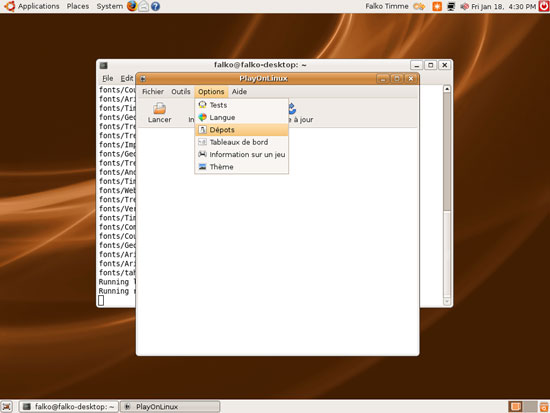The height and width of the screenshot is (413, 550).
Task: Select the highlighted Dépots menu entry
Action: [x=242, y=129]
